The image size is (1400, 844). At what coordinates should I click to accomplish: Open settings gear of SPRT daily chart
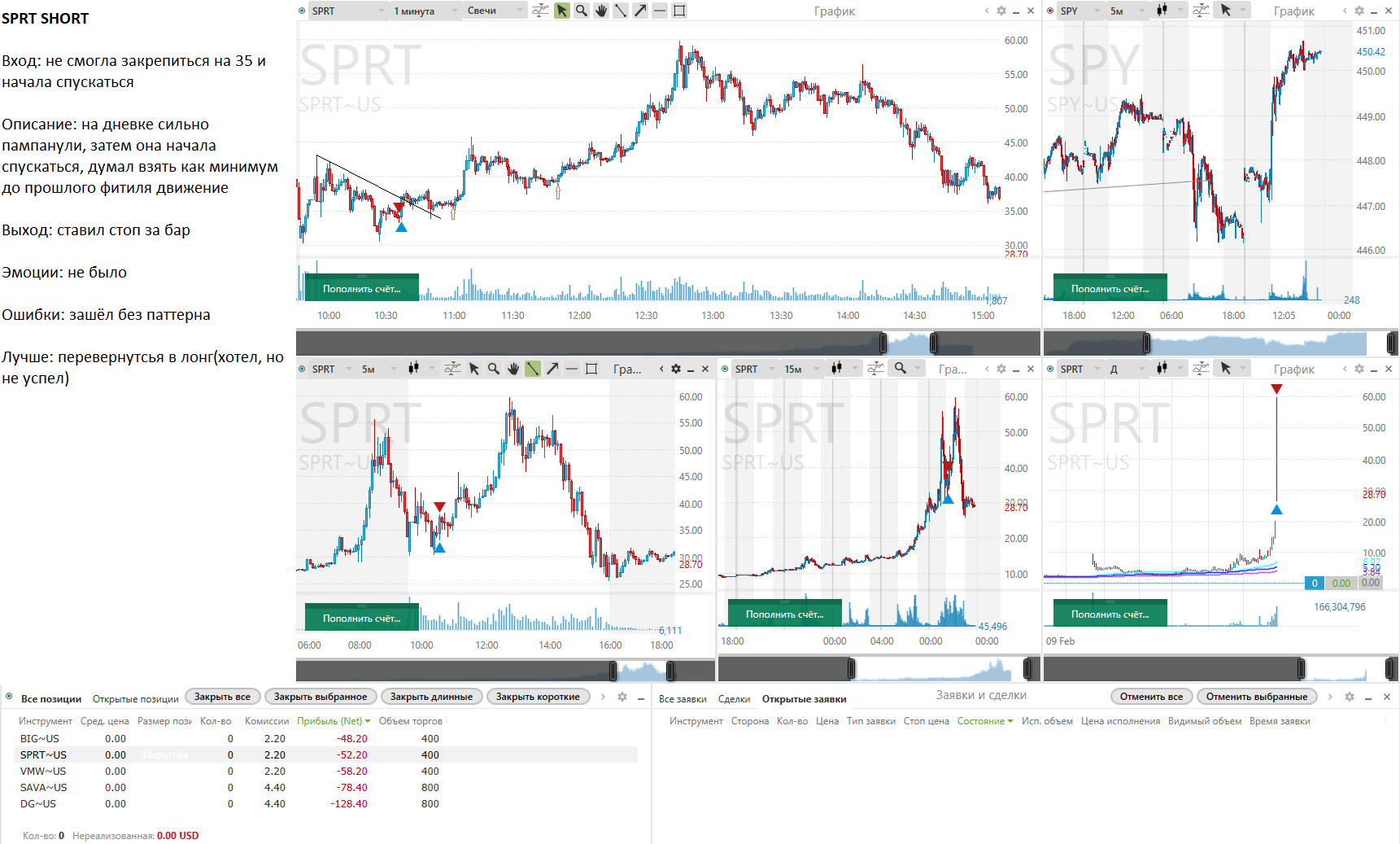[x=1359, y=369]
